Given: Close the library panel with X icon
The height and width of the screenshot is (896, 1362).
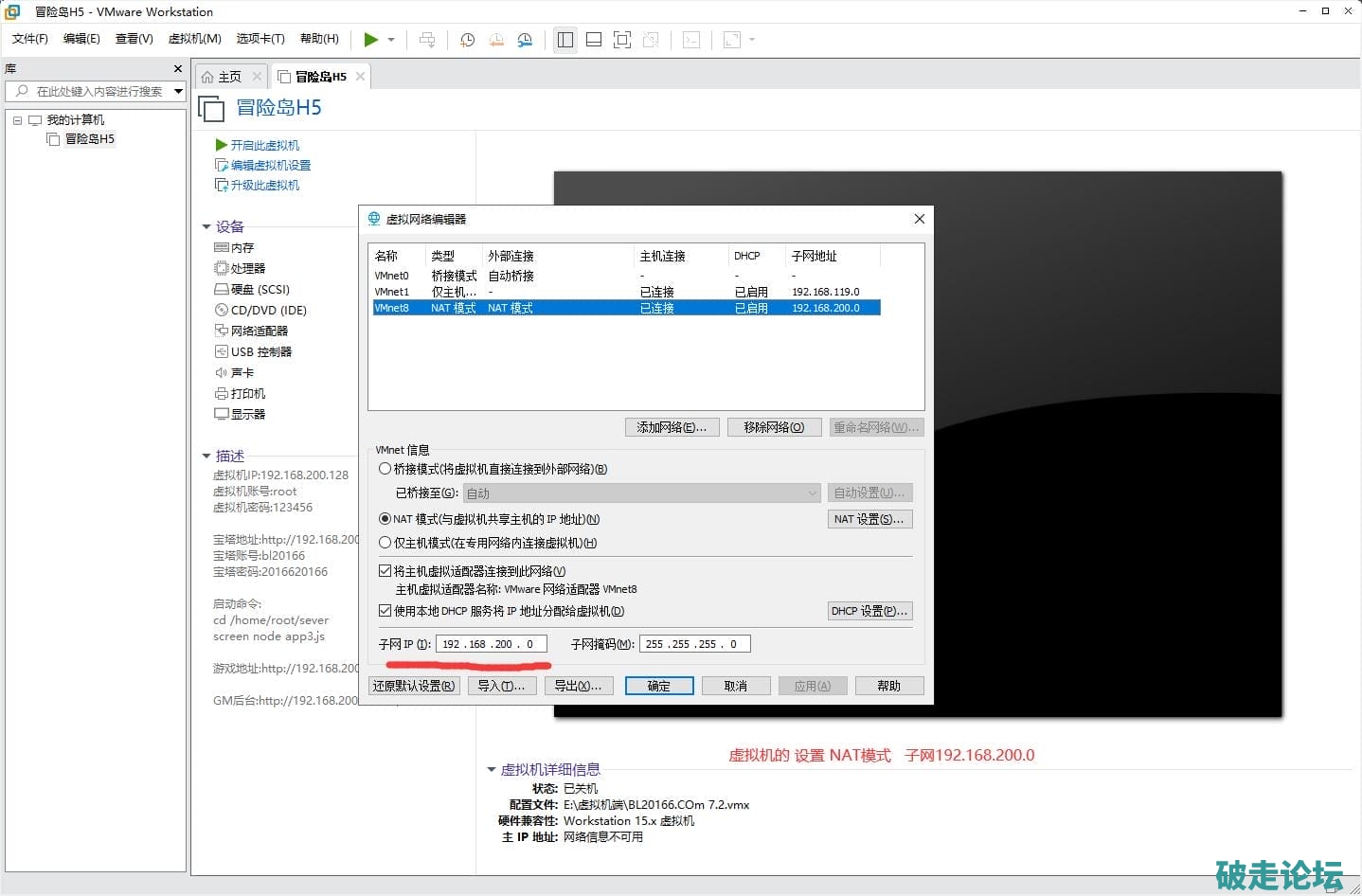Looking at the screenshot, I should [x=177, y=69].
